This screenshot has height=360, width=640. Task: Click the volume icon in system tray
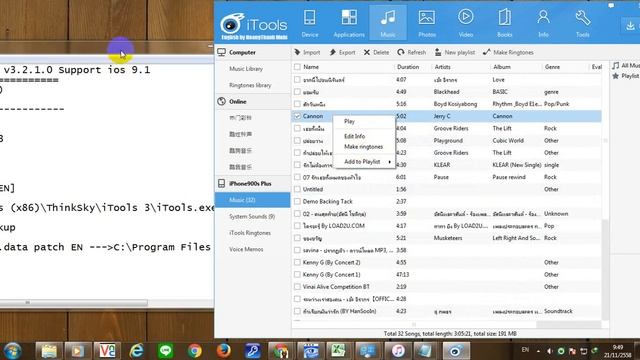[x=550, y=351]
